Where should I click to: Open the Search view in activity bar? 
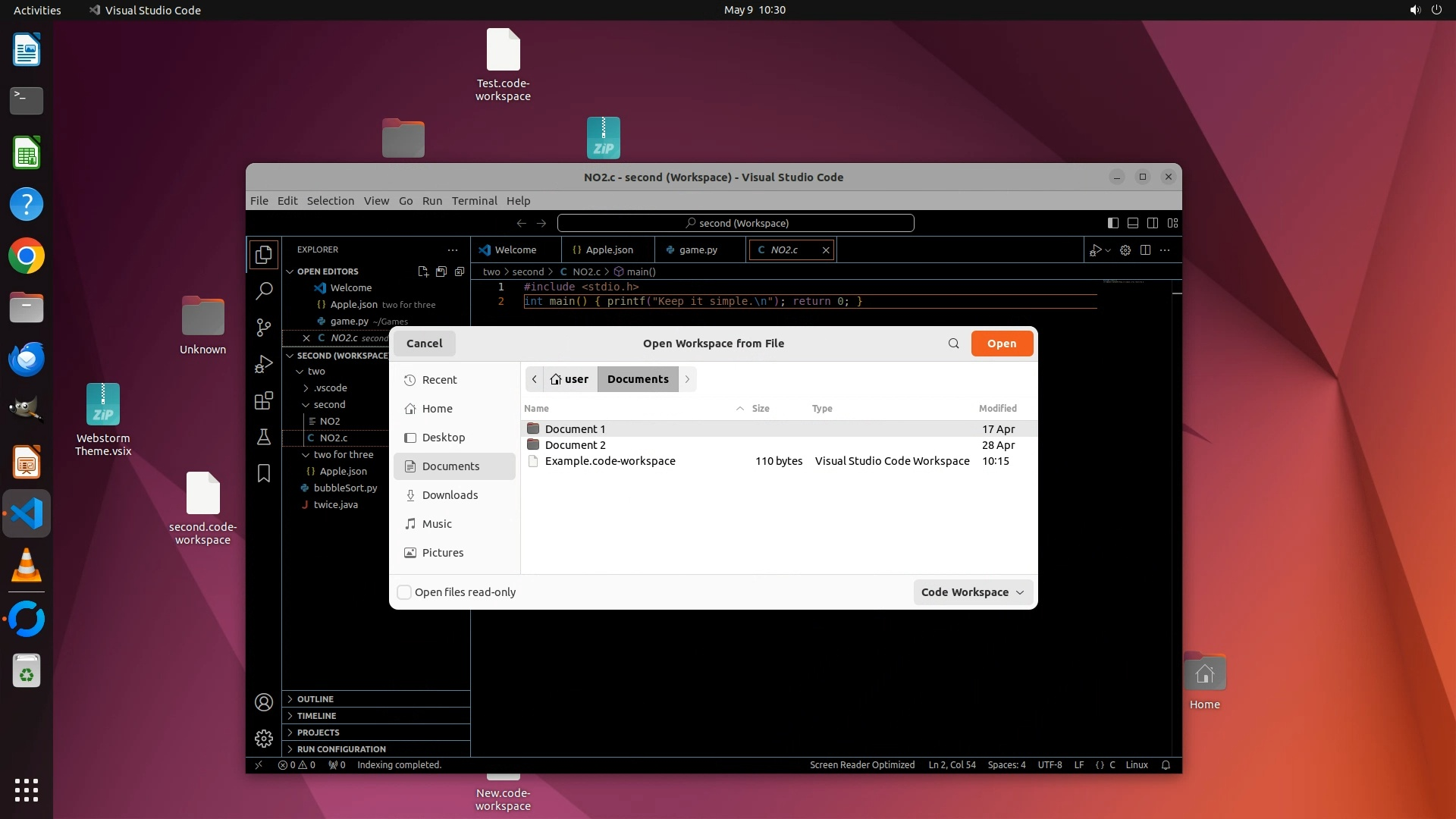coord(263,290)
